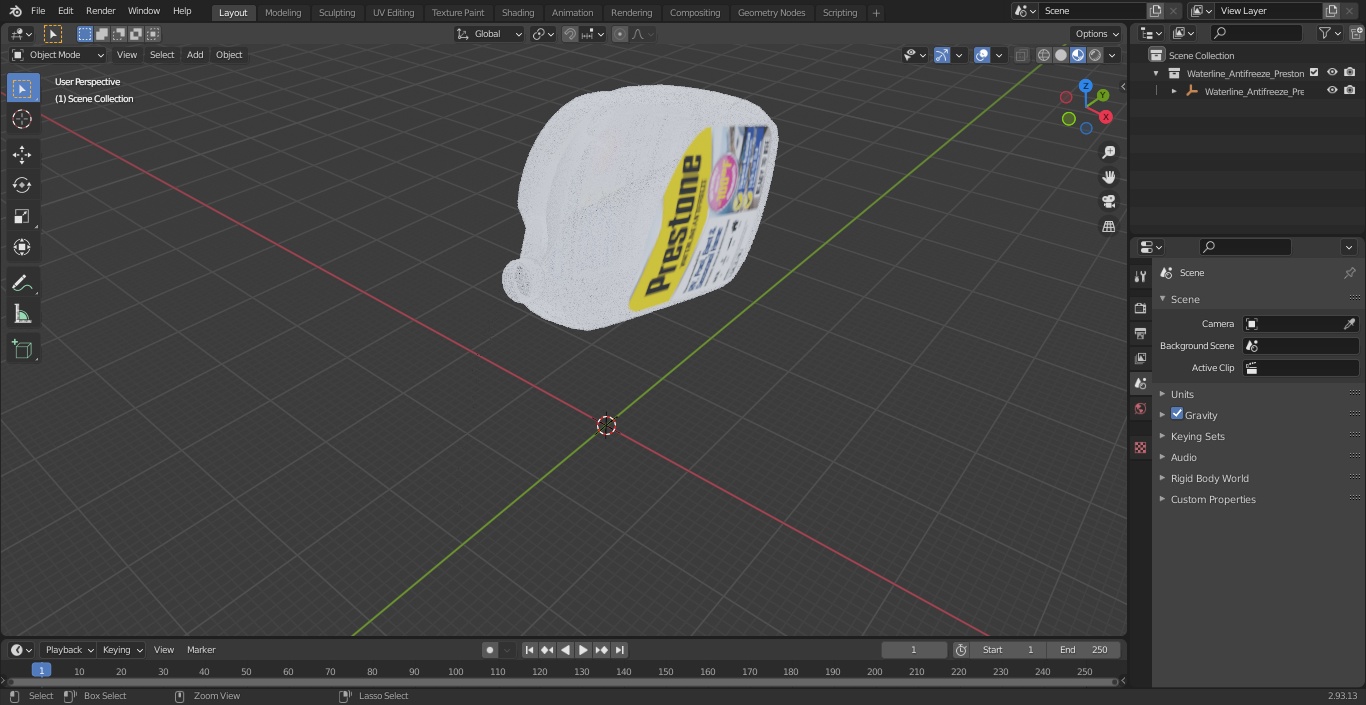
Task: Click the new collection icon in outliner
Action: 1357,33
